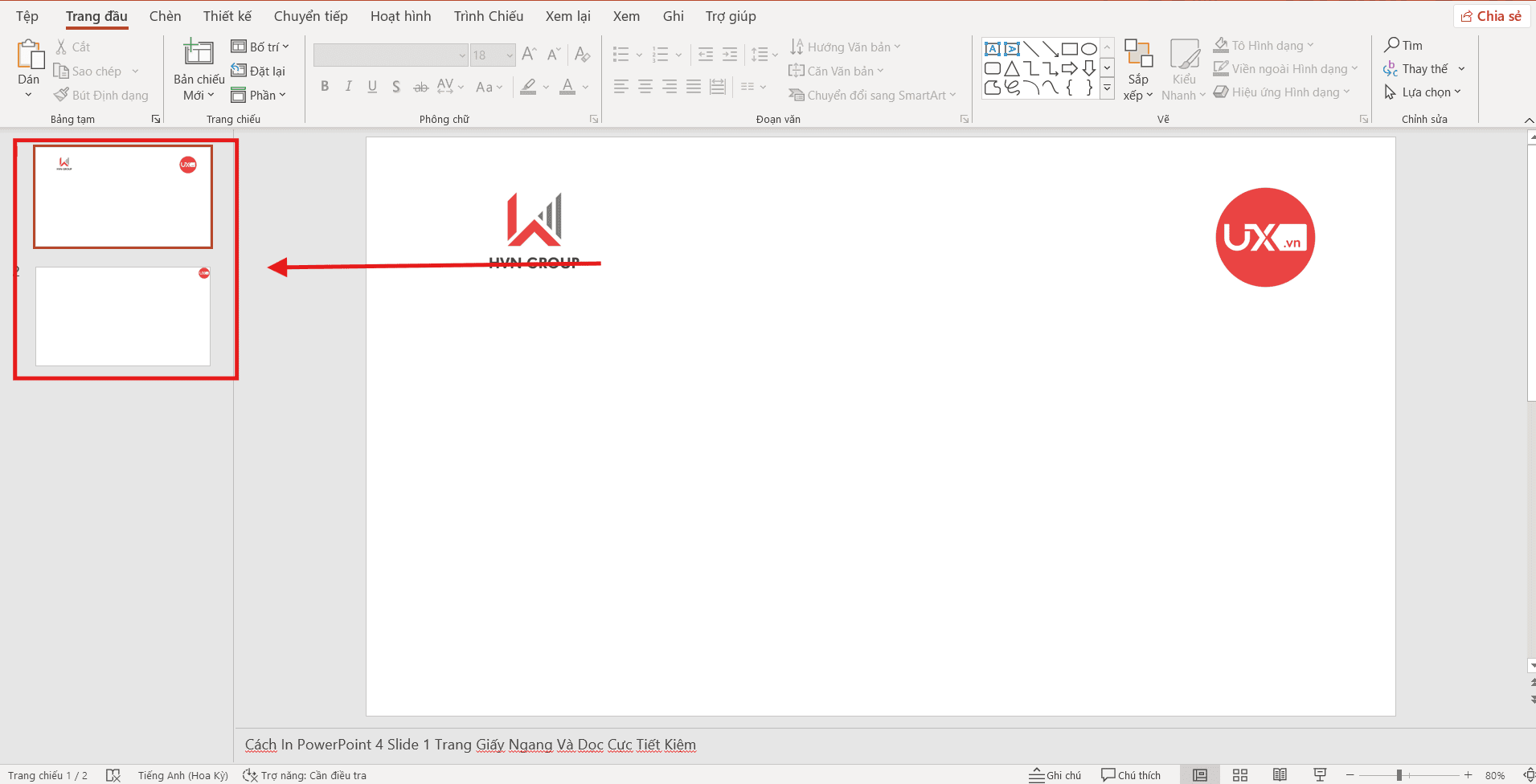Screen dimensions: 1536x784
Task: Toggle the Ghi chú notes pane
Action: [x=1055, y=775]
